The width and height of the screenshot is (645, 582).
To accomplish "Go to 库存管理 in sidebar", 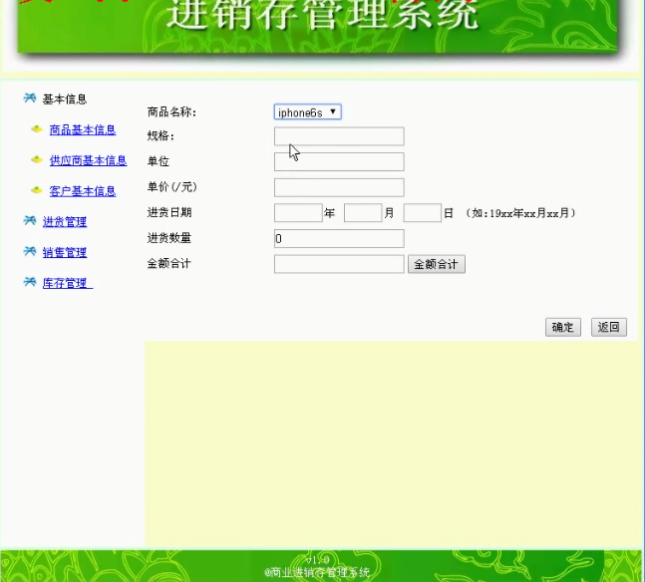I will [x=67, y=283].
